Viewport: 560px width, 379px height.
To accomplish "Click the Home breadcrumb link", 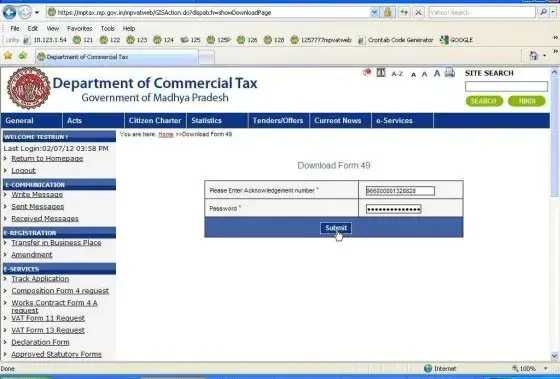I will [166, 135].
